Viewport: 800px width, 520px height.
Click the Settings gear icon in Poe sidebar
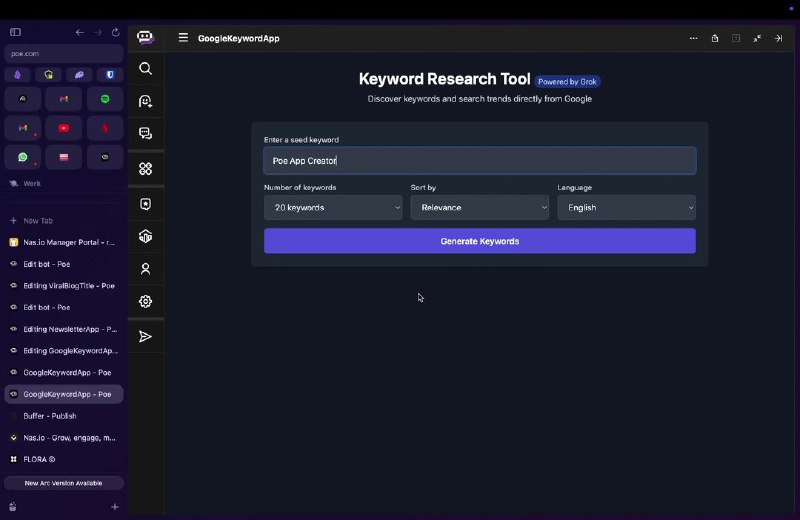coord(146,301)
